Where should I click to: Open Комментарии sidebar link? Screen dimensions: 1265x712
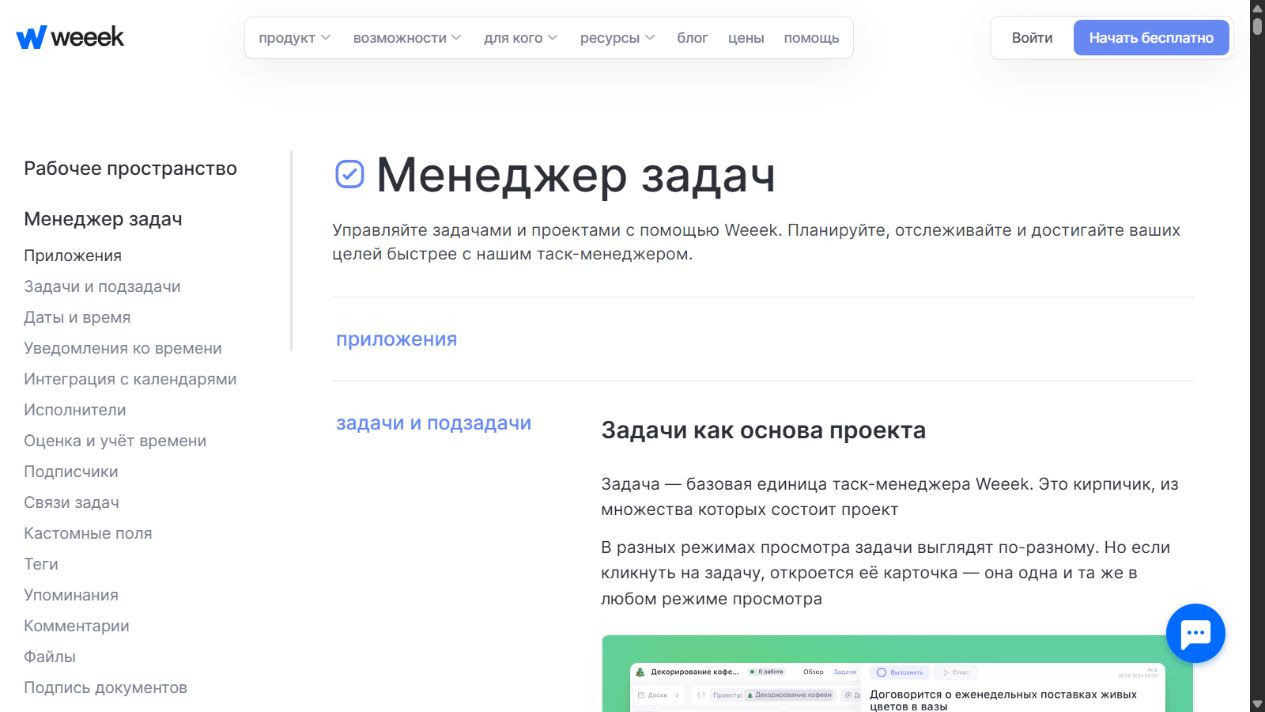point(77,627)
